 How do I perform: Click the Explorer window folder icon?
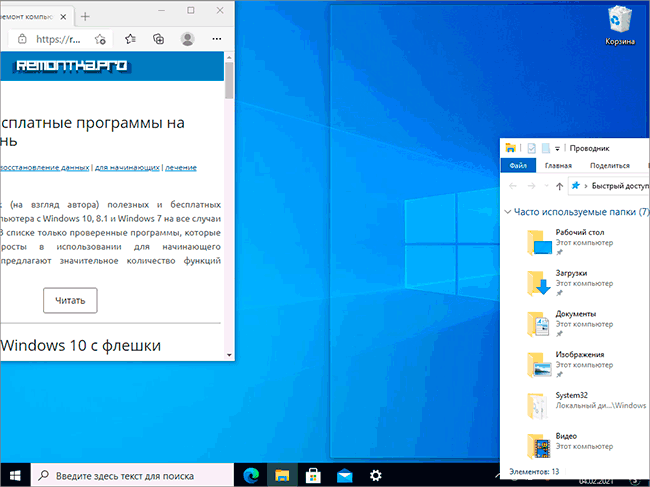point(510,148)
